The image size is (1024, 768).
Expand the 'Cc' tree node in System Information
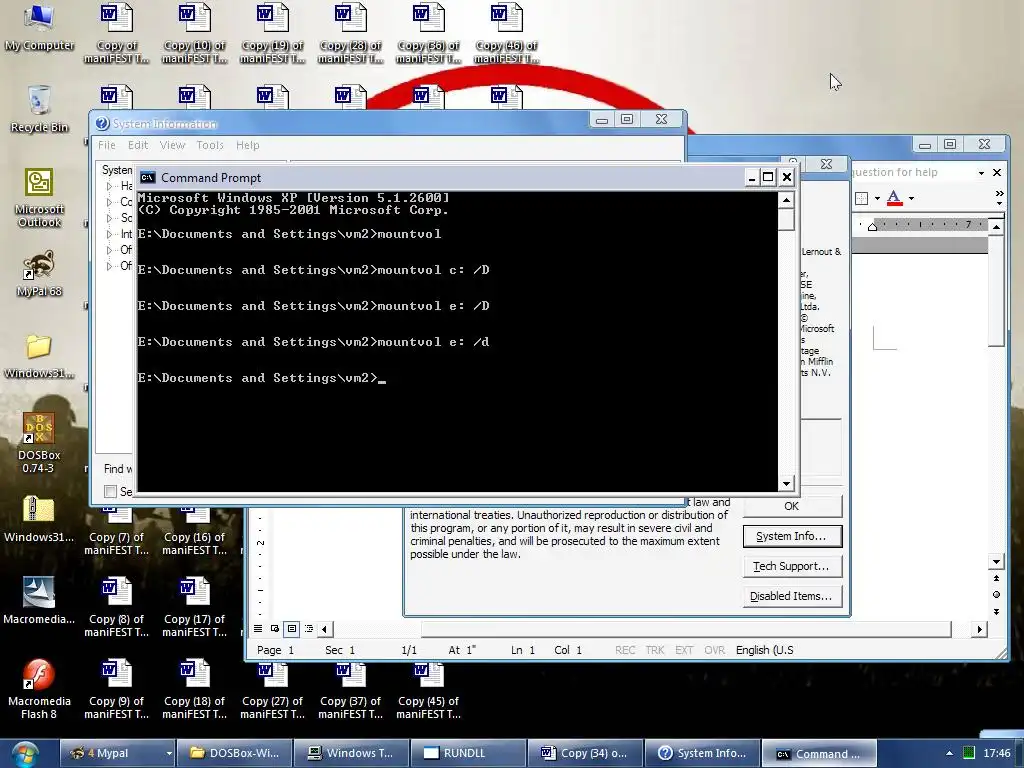(109, 202)
